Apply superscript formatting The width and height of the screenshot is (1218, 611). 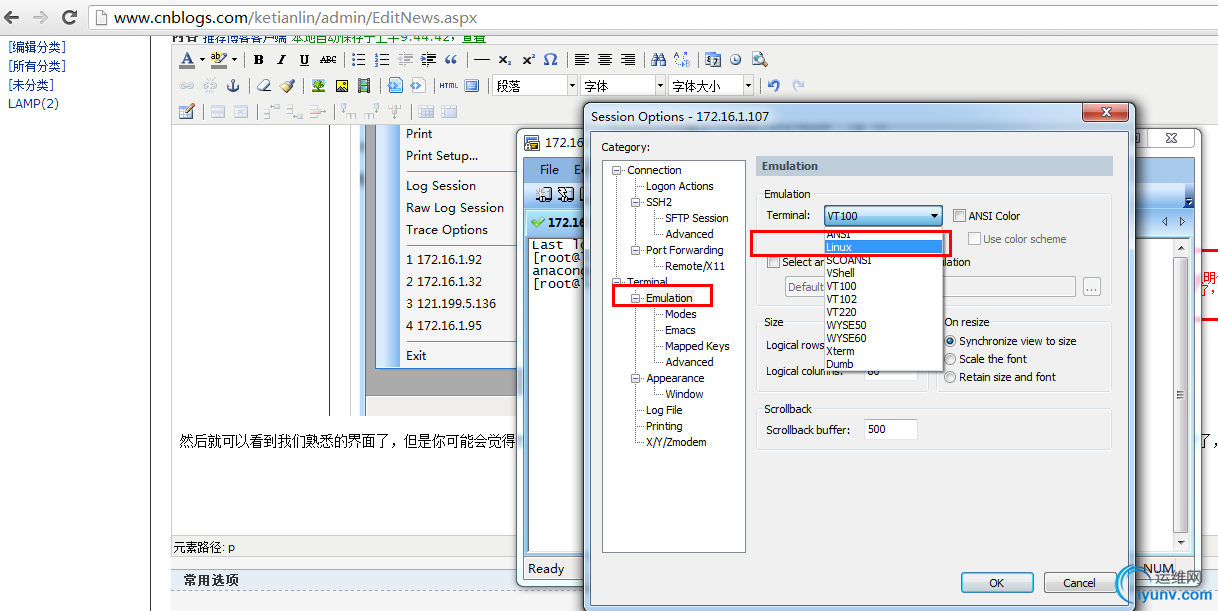(528, 60)
